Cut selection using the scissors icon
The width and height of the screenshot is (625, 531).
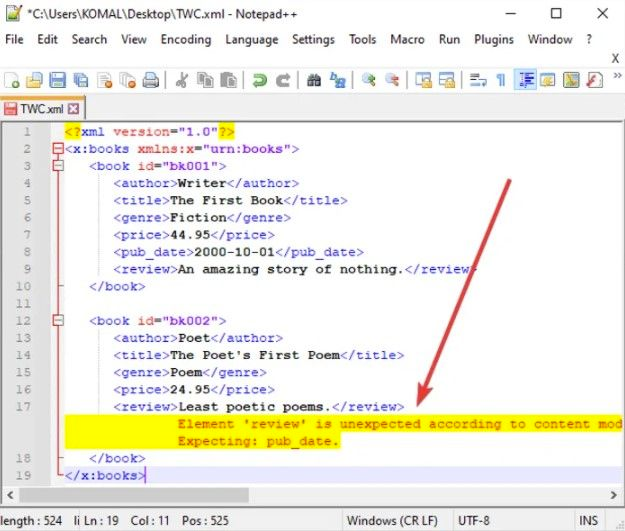(x=183, y=80)
